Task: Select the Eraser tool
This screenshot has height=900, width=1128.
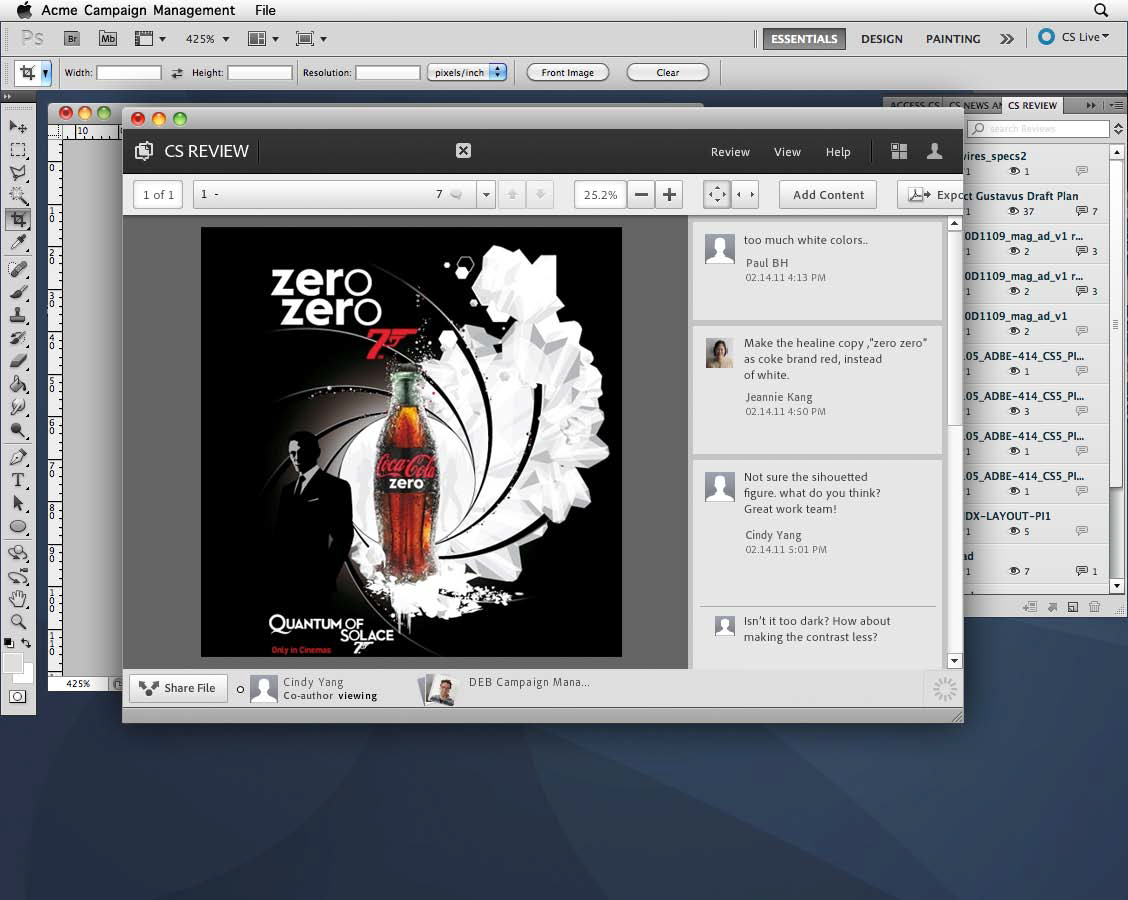Action: [x=18, y=361]
